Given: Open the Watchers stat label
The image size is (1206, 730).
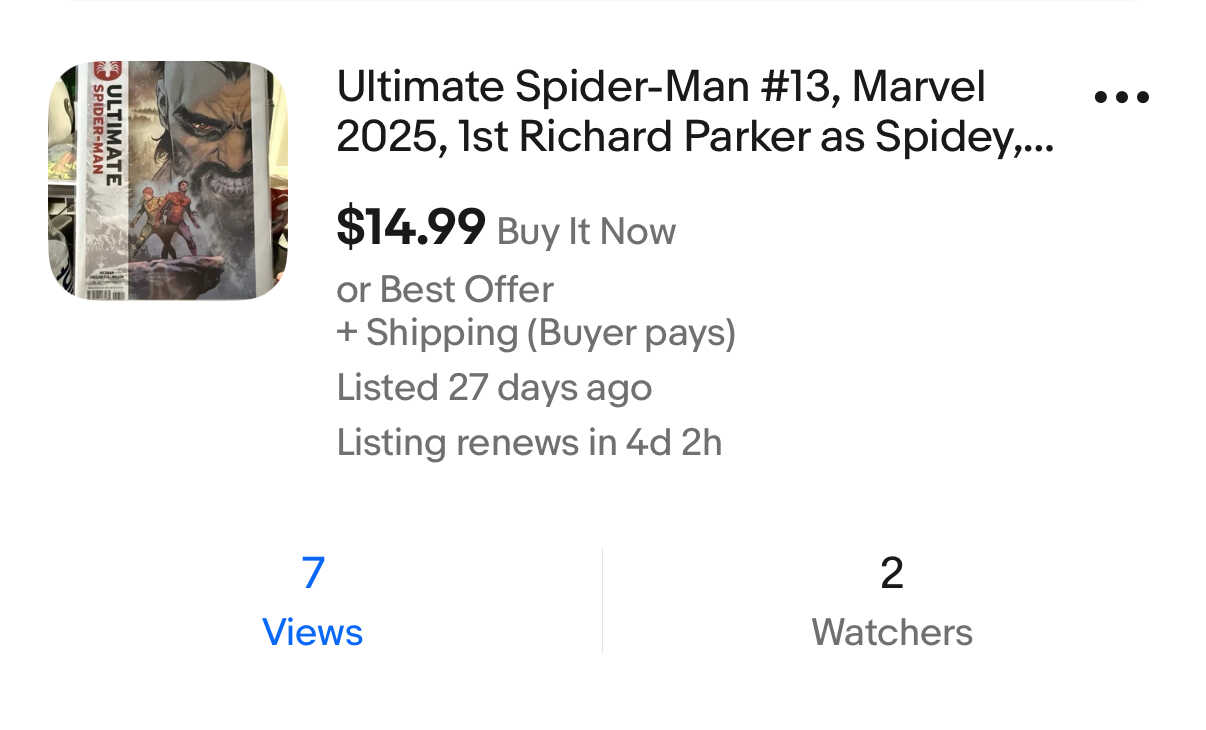Looking at the screenshot, I should 891,633.
